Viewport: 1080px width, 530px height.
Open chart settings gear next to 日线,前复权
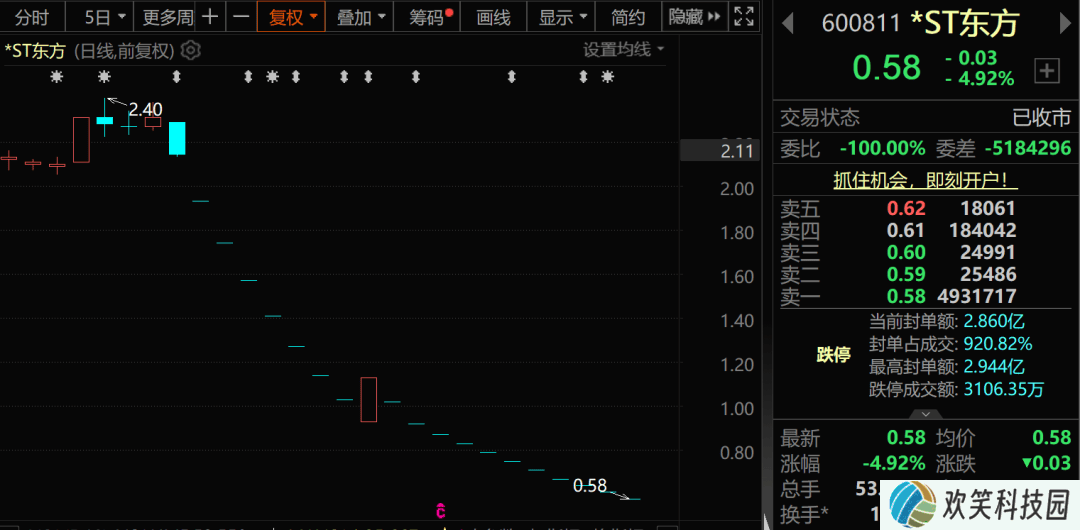[x=191, y=50]
